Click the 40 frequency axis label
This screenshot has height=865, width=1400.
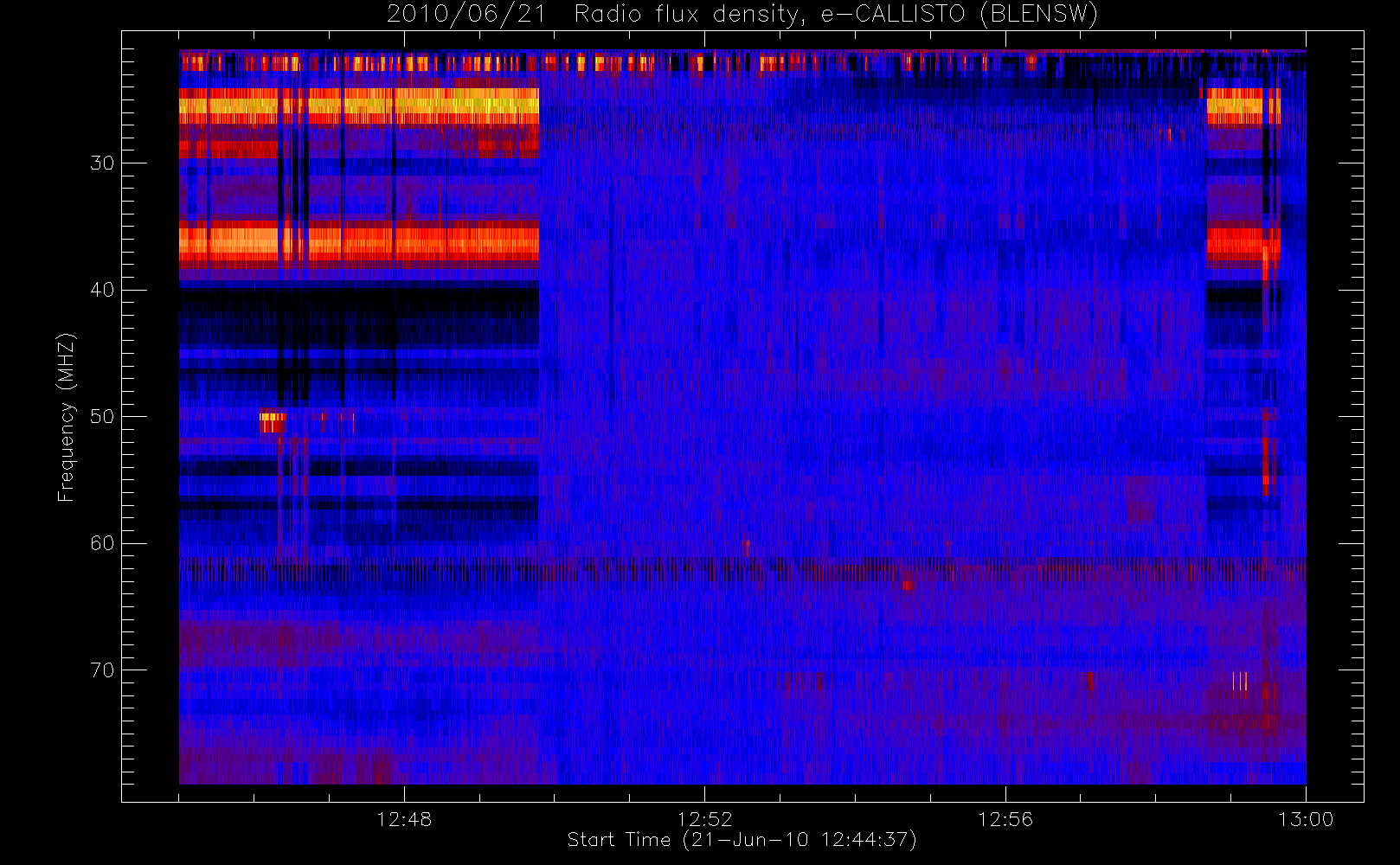[x=102, y=290]
